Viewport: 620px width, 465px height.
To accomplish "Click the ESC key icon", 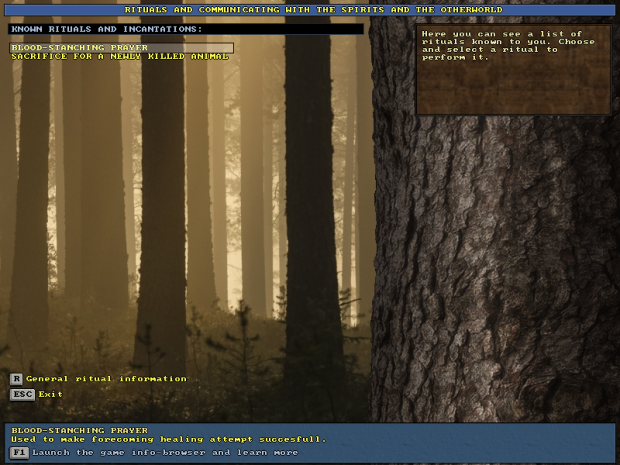I will [x=22, y=395].
